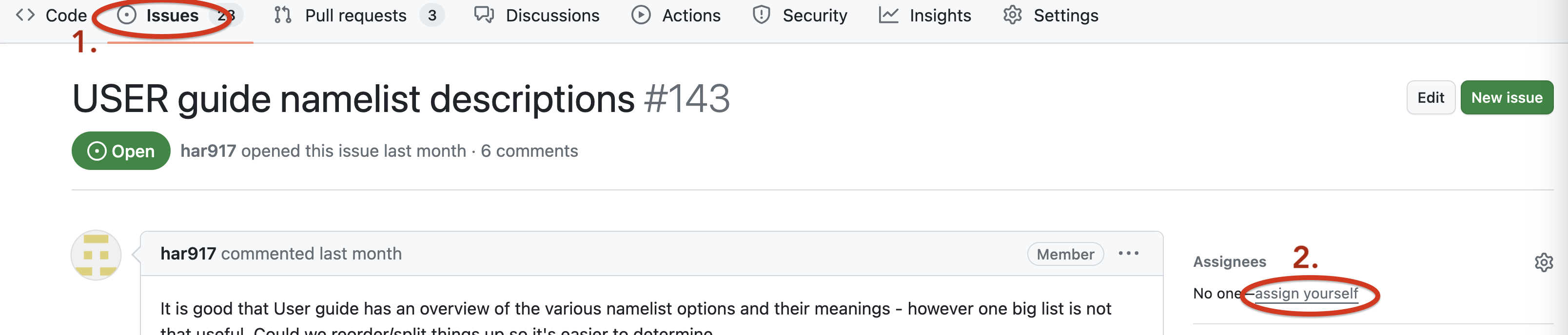Click the Security shield icon
Viewport: 1568px width, 335px height.
pos(761,15)
